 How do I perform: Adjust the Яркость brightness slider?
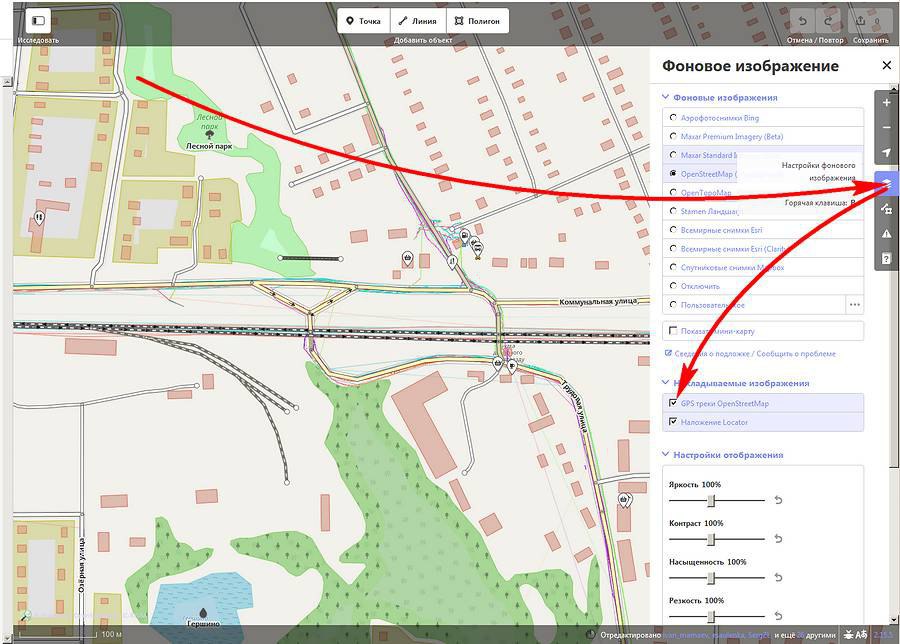717,501
